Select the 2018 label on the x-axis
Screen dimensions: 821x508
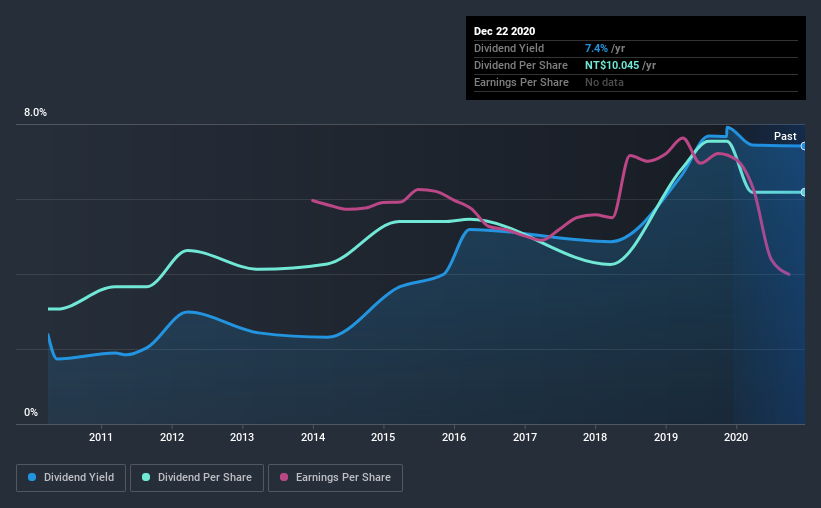pos(595,437)
